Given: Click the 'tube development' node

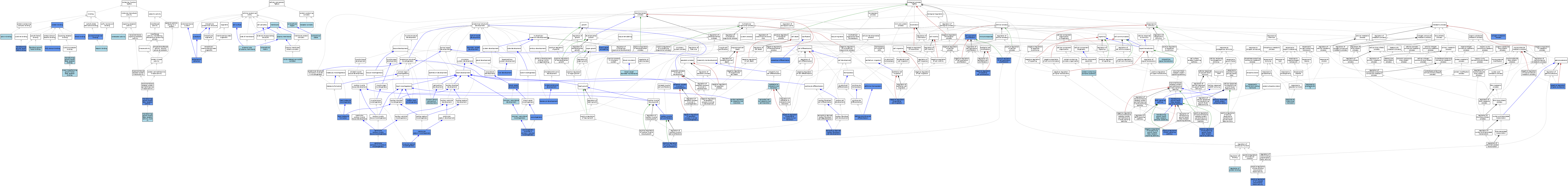Looking at the screenshot, I should [x=514, y=49].
